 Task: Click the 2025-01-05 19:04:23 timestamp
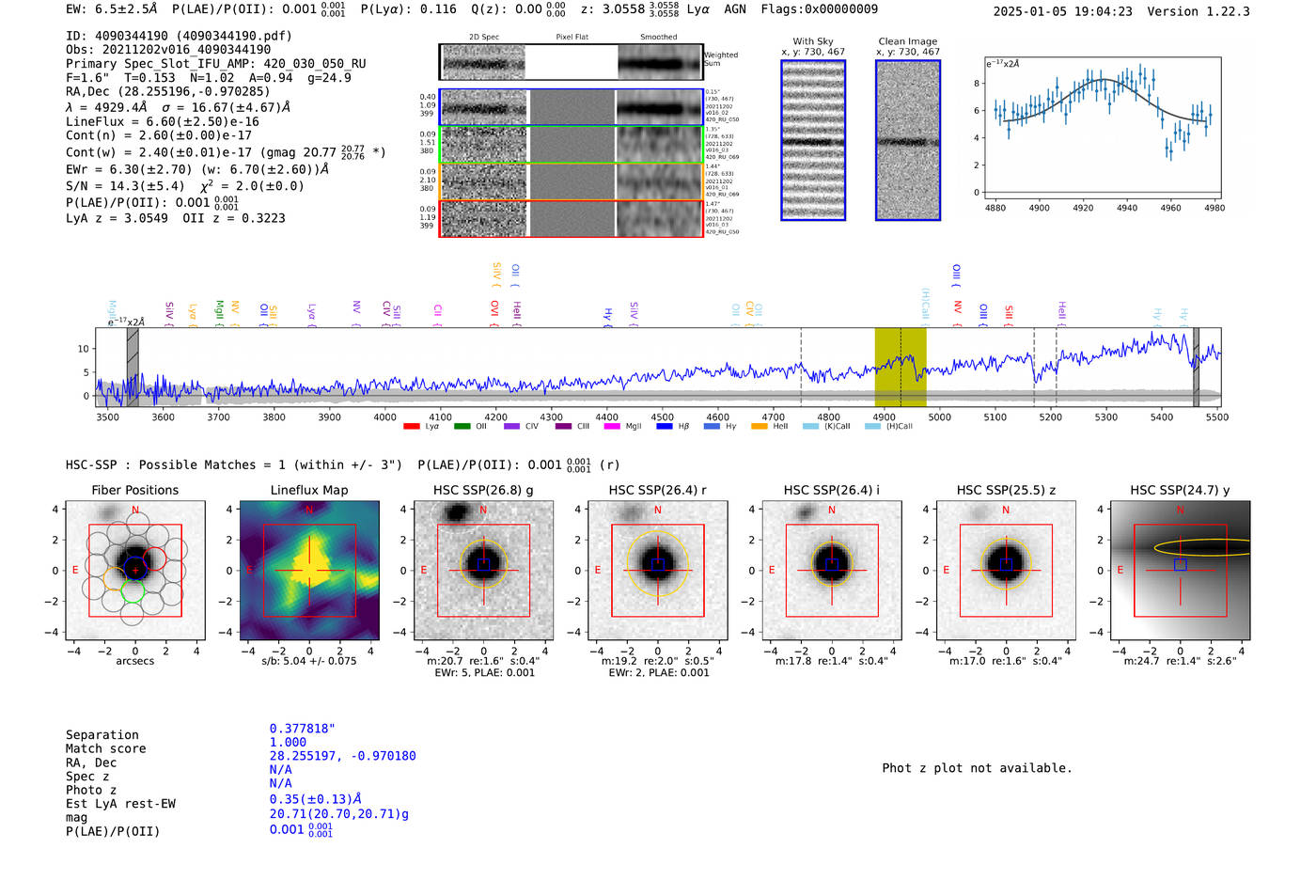pyautogui.click(x=1062, y=11)
